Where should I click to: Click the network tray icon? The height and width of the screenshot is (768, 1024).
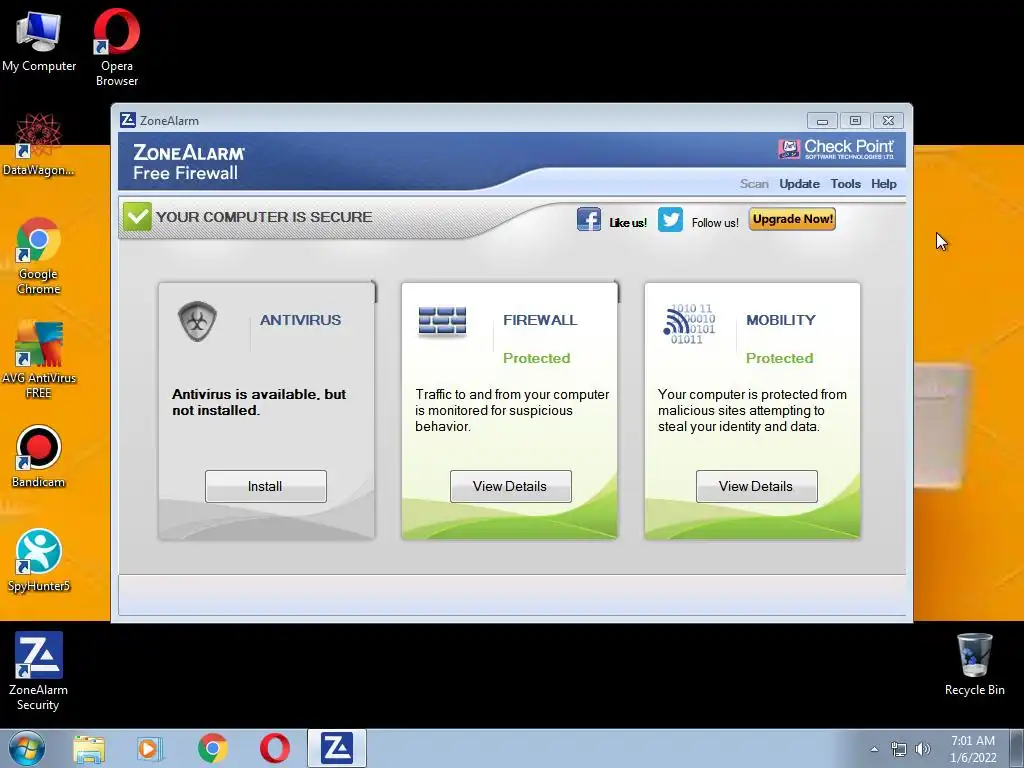(x=899, y=749)
